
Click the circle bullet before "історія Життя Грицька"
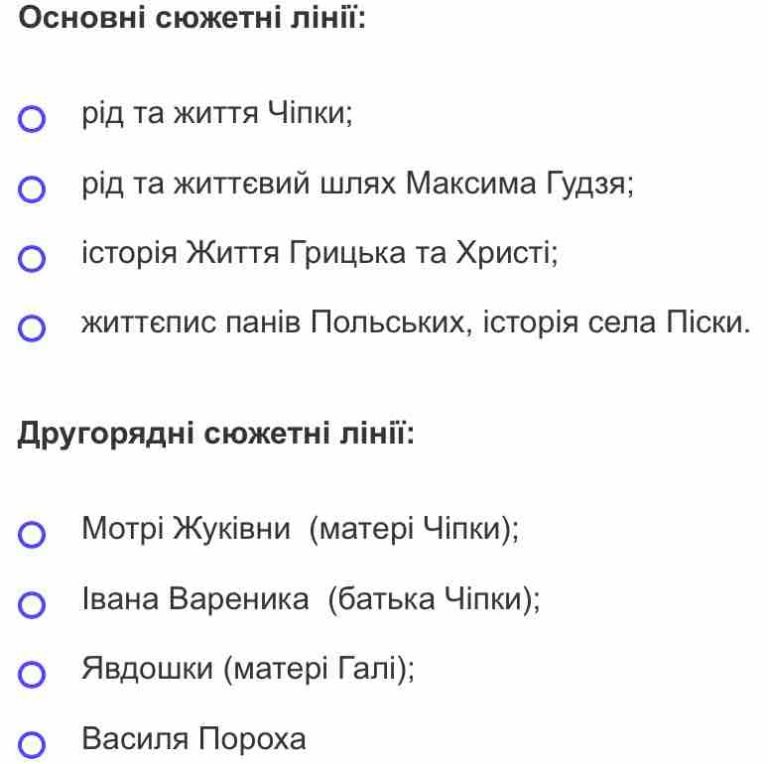pos(32,259)
